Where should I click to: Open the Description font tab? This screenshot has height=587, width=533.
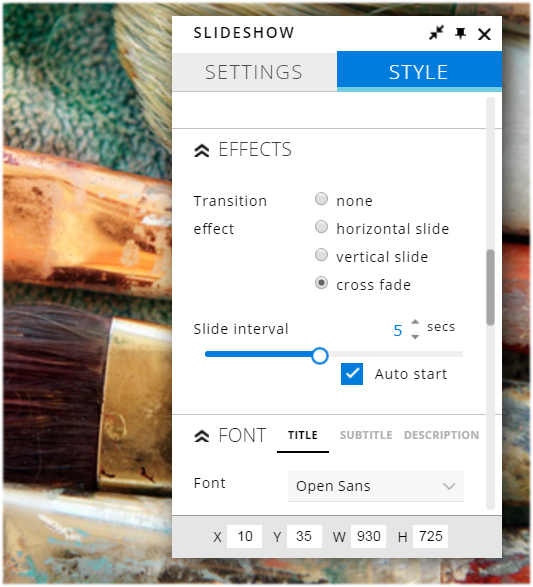(441, 435)
